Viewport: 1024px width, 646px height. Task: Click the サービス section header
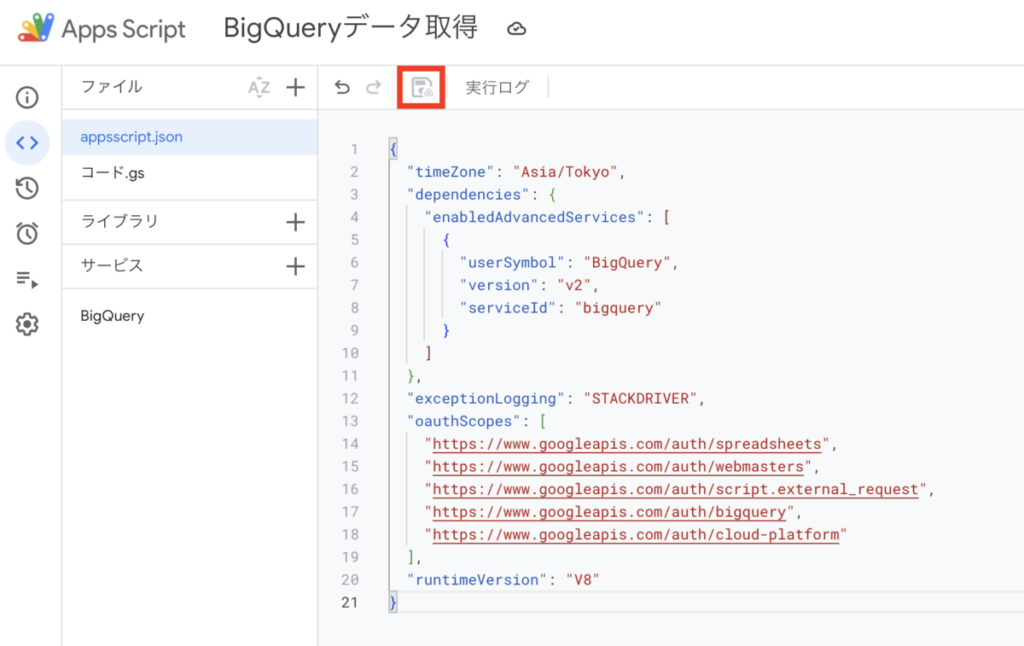click(x=111, y=265)
